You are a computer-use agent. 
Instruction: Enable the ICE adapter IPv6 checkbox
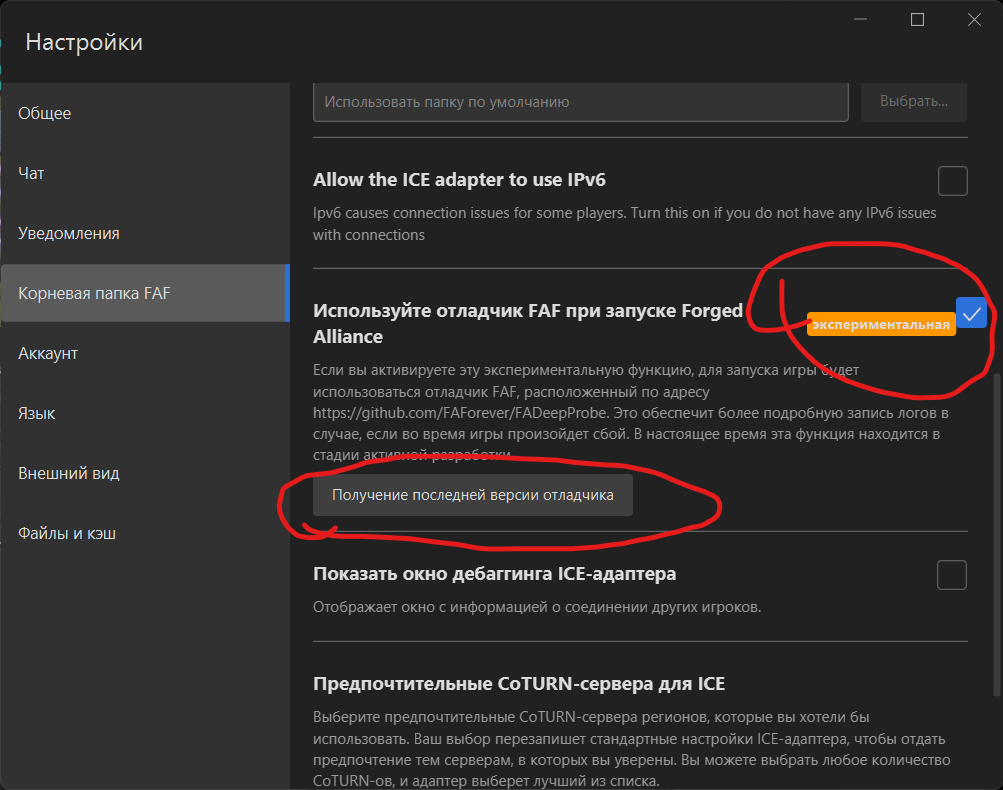[x=952, y=180]
